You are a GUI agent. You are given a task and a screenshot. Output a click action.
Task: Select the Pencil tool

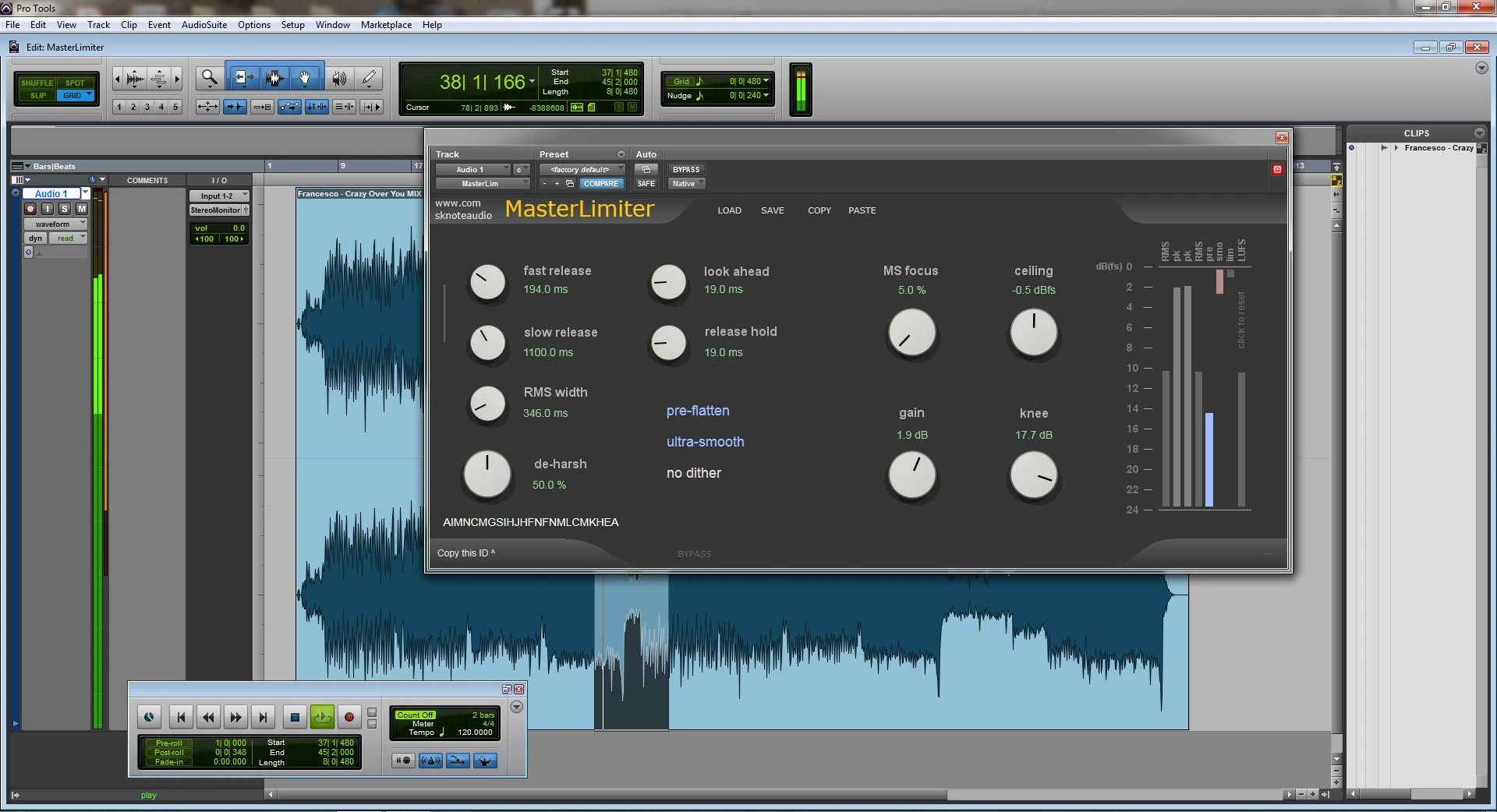click(x=369, y=78)
